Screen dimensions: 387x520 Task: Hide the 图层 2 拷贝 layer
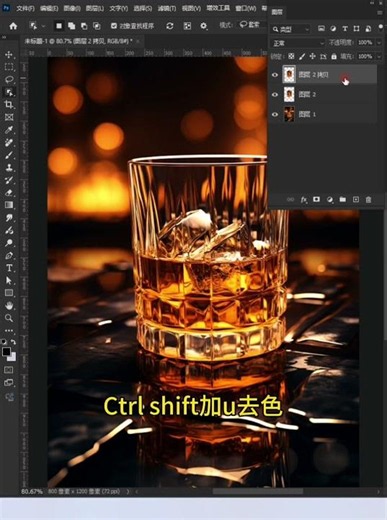point(275,75)
